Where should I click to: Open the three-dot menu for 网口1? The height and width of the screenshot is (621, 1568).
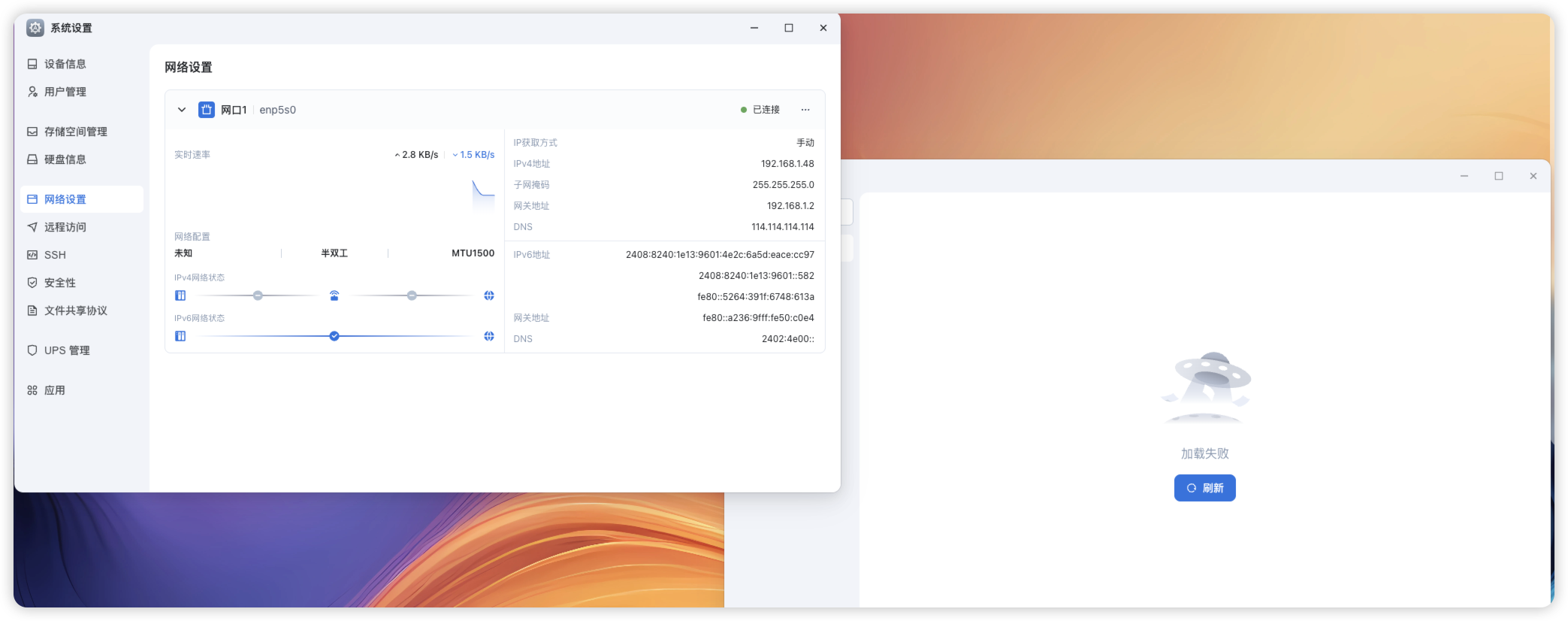805,110
